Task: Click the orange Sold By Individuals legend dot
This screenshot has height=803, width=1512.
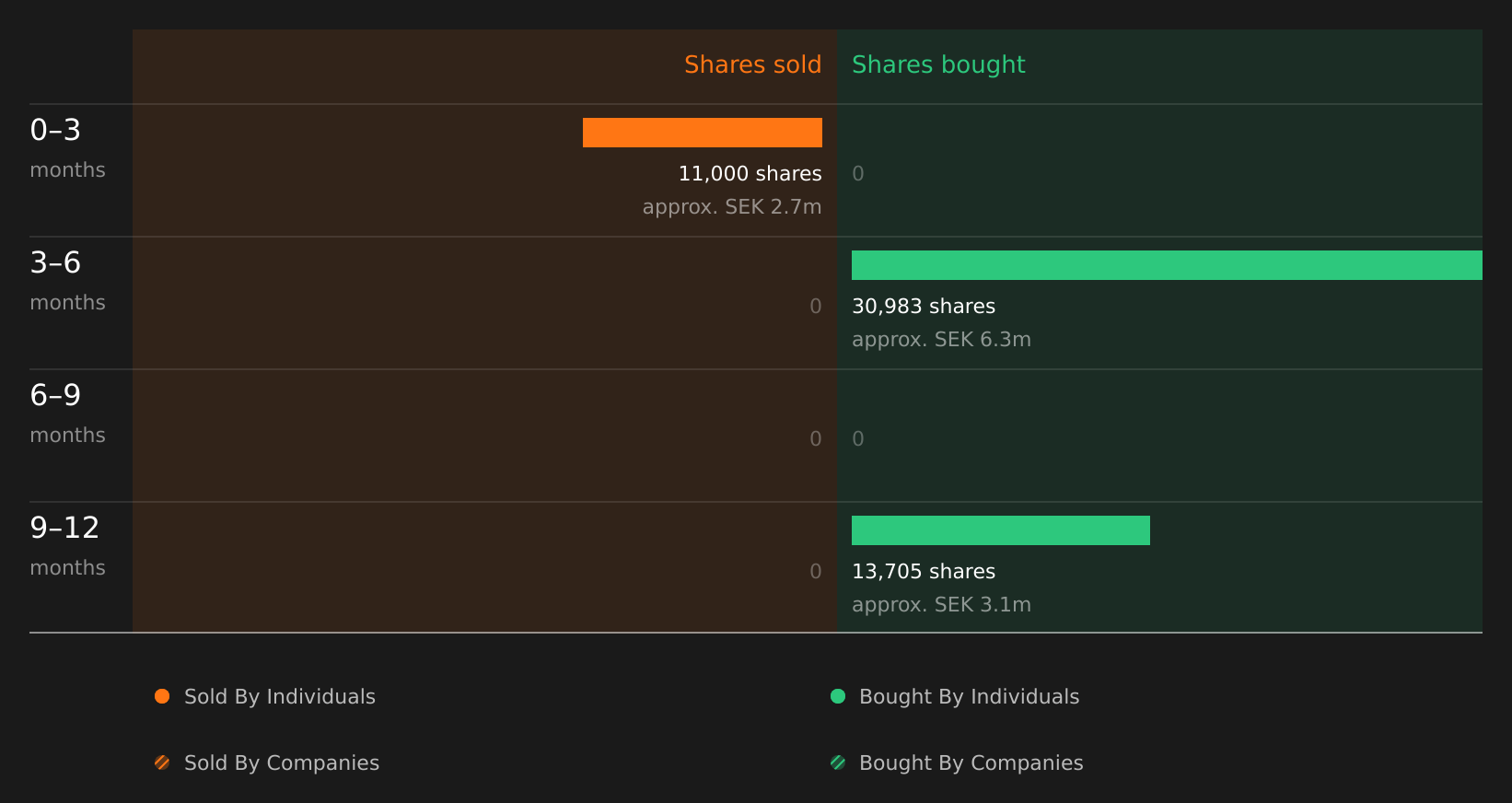Action: (x=162, y=696)
